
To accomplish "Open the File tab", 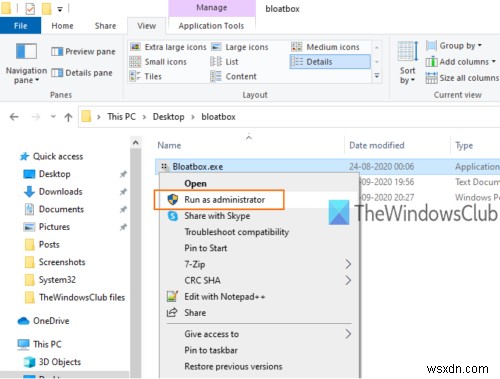I will tap(20, 26).
